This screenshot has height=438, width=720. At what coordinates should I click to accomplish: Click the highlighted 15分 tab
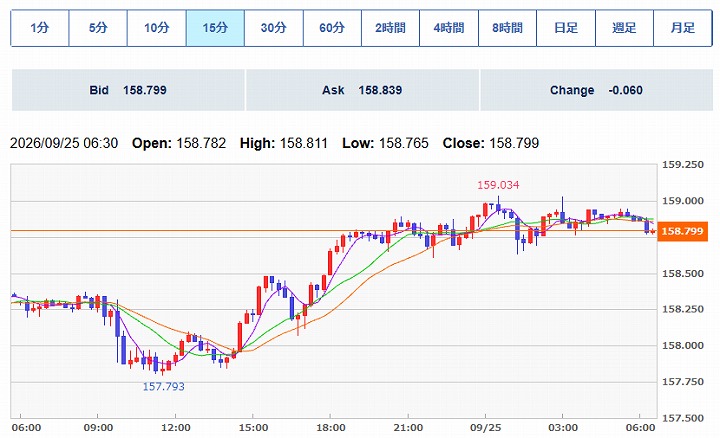(215, 28)
